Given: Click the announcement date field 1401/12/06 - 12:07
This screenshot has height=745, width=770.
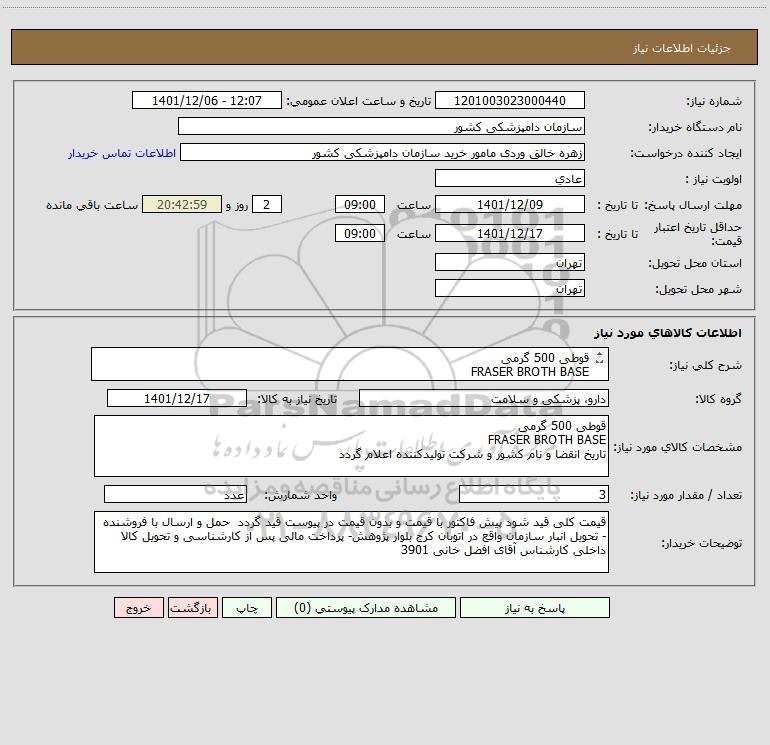Looking at the screenshot, I should click(207, 100).
